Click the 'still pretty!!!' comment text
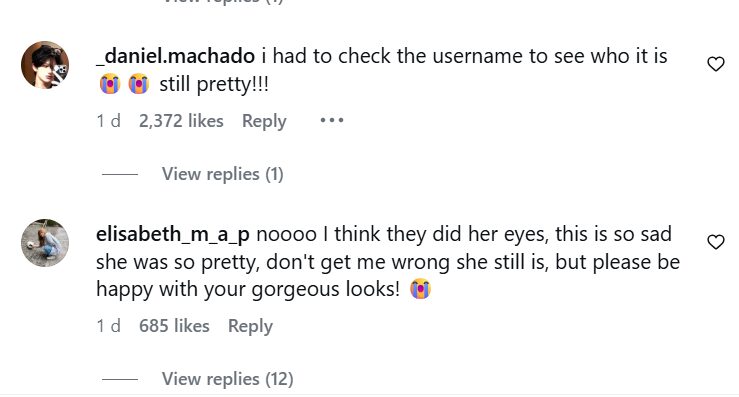739x397 pixels. point(214,85)
